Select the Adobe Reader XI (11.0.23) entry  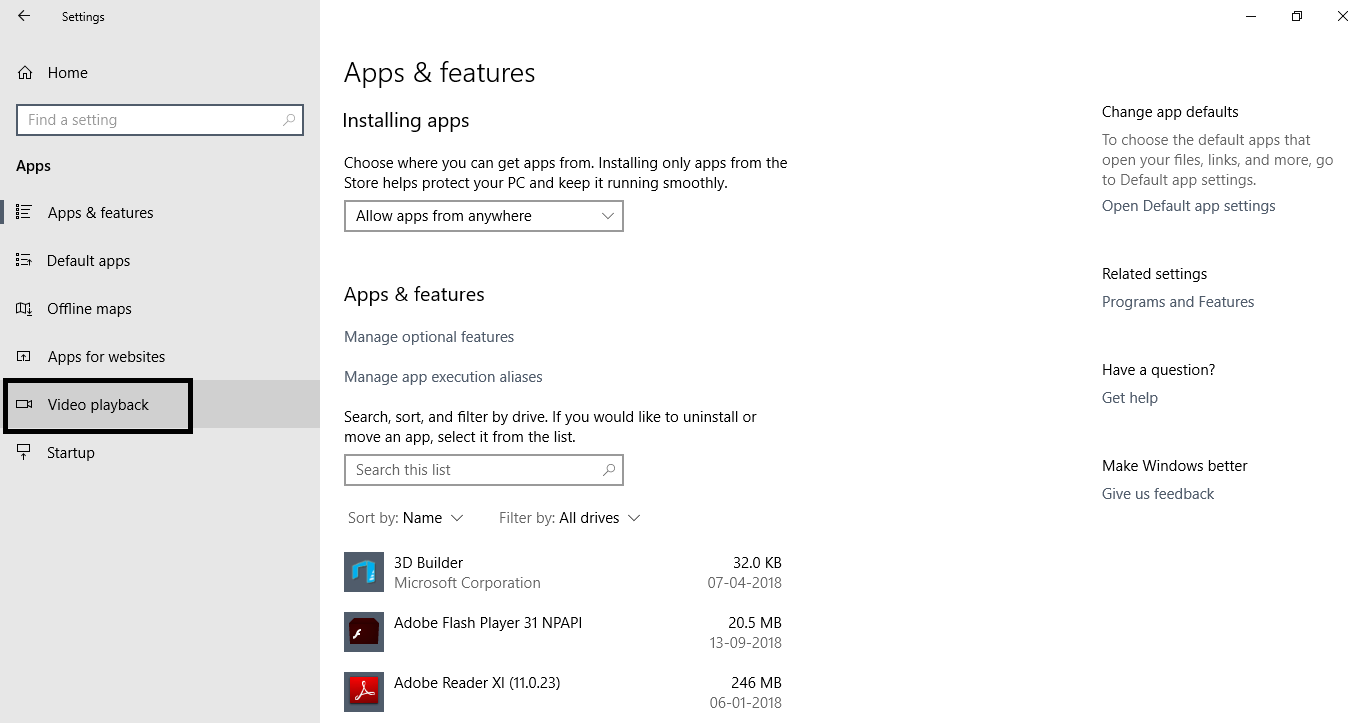point(477,683)
